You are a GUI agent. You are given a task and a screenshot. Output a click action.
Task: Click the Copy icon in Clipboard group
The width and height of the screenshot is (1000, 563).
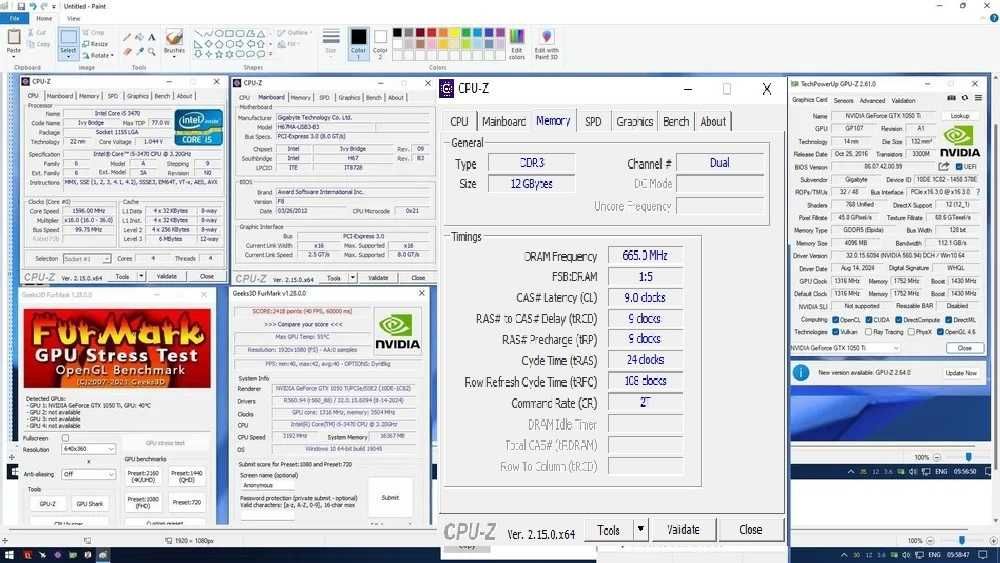(31, 44)
